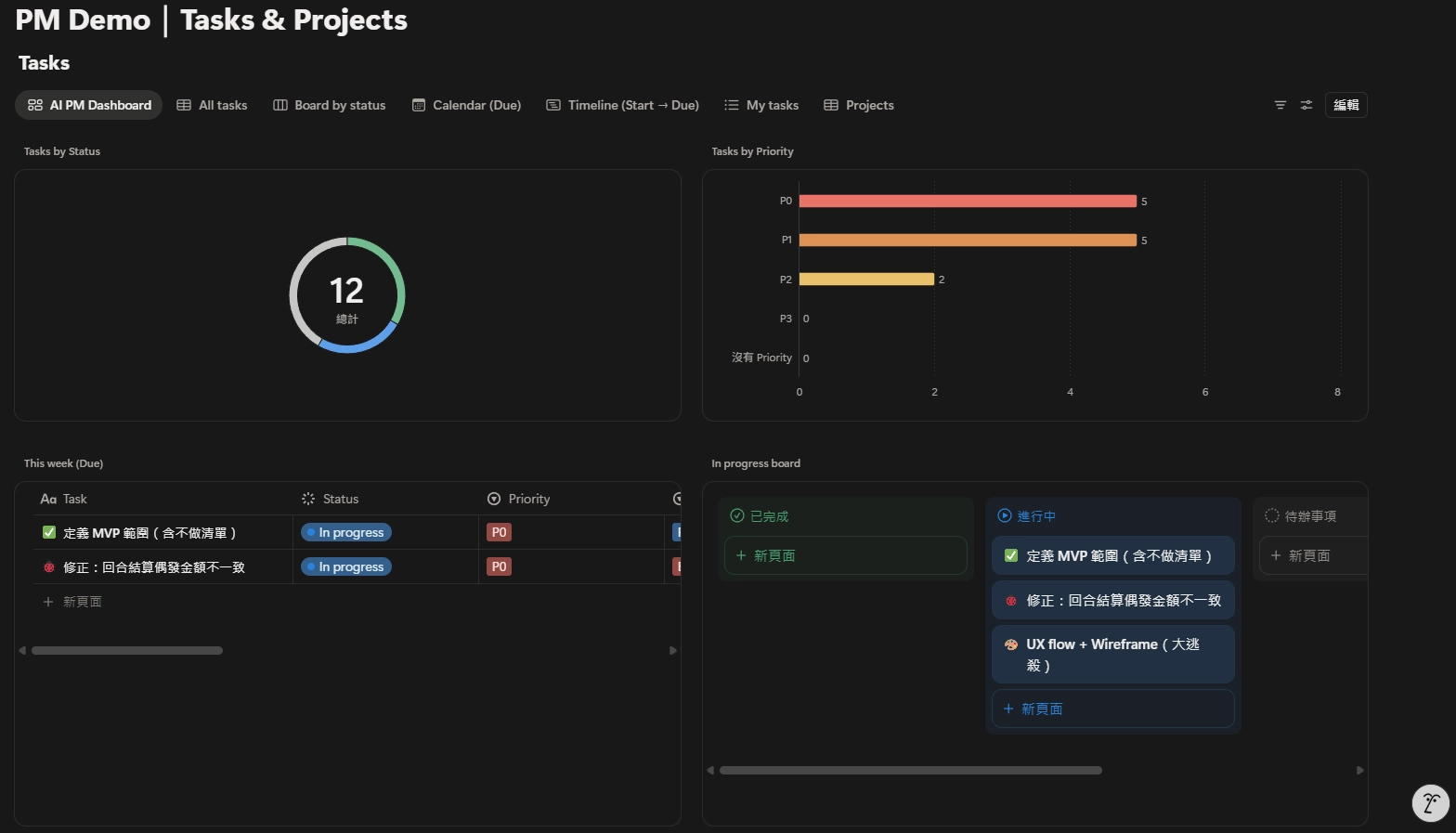The width and height of the screenshot is (1456, 833).
Task: Open view settings sliders icon
Action: pos(1306,105)
